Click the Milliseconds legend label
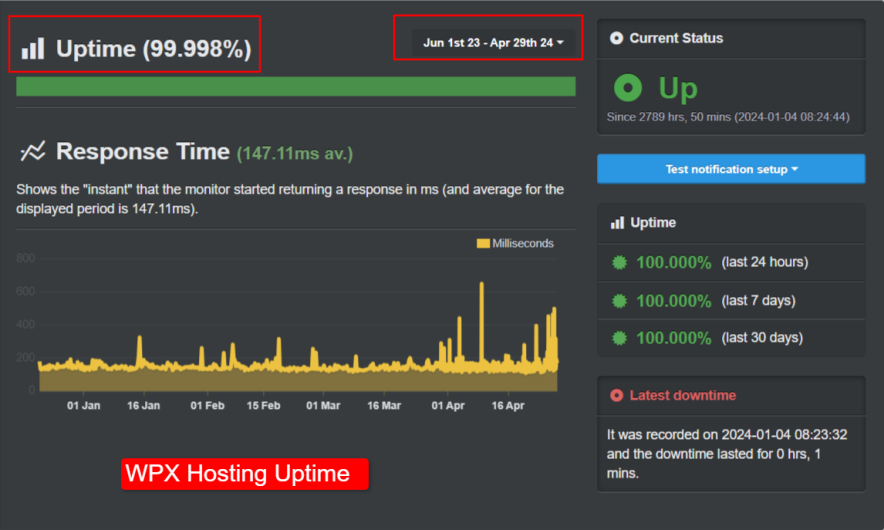The width and height of the screenshot is (884, 530). pyautogui.click(x=523, y=244)
